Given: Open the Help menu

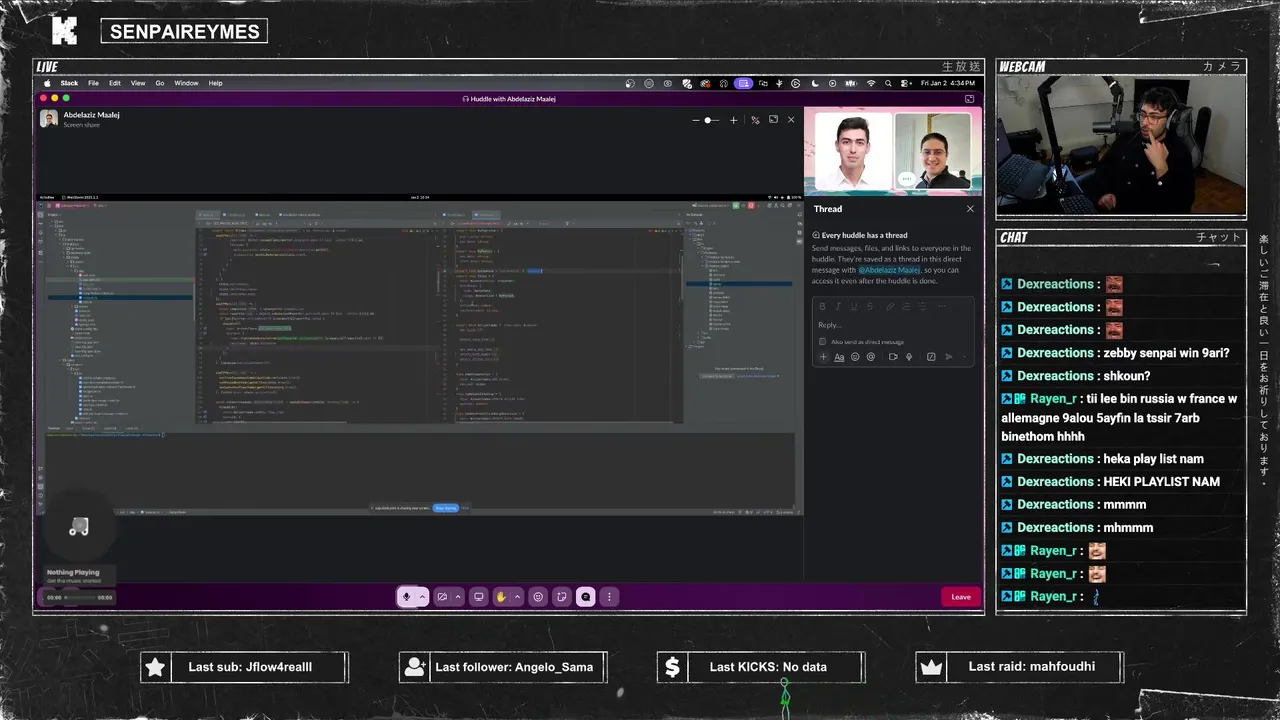Looking at the screenshot, I should point(215,83).
